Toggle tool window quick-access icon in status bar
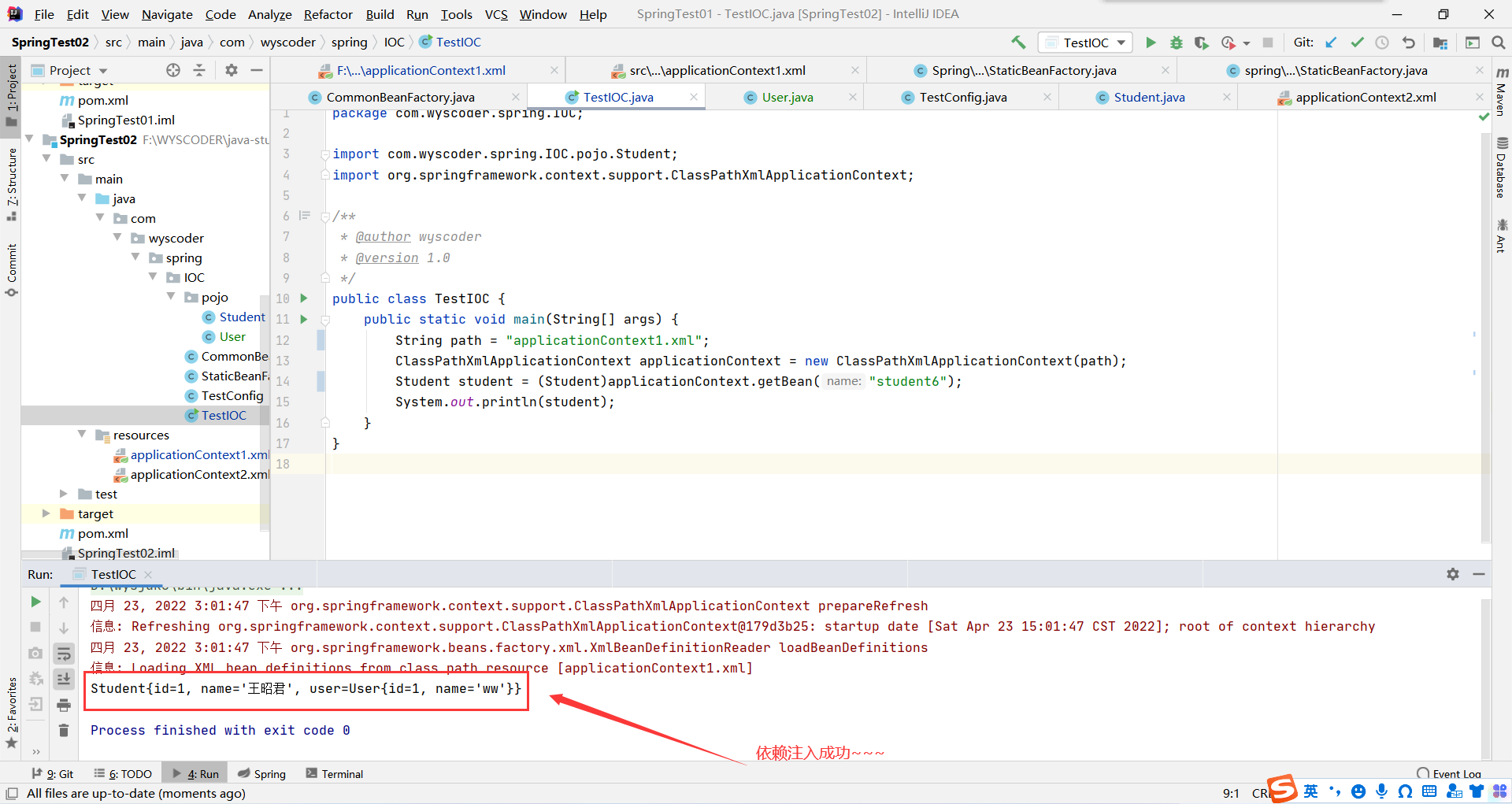1512x804 pixels. tap(12, 793)
